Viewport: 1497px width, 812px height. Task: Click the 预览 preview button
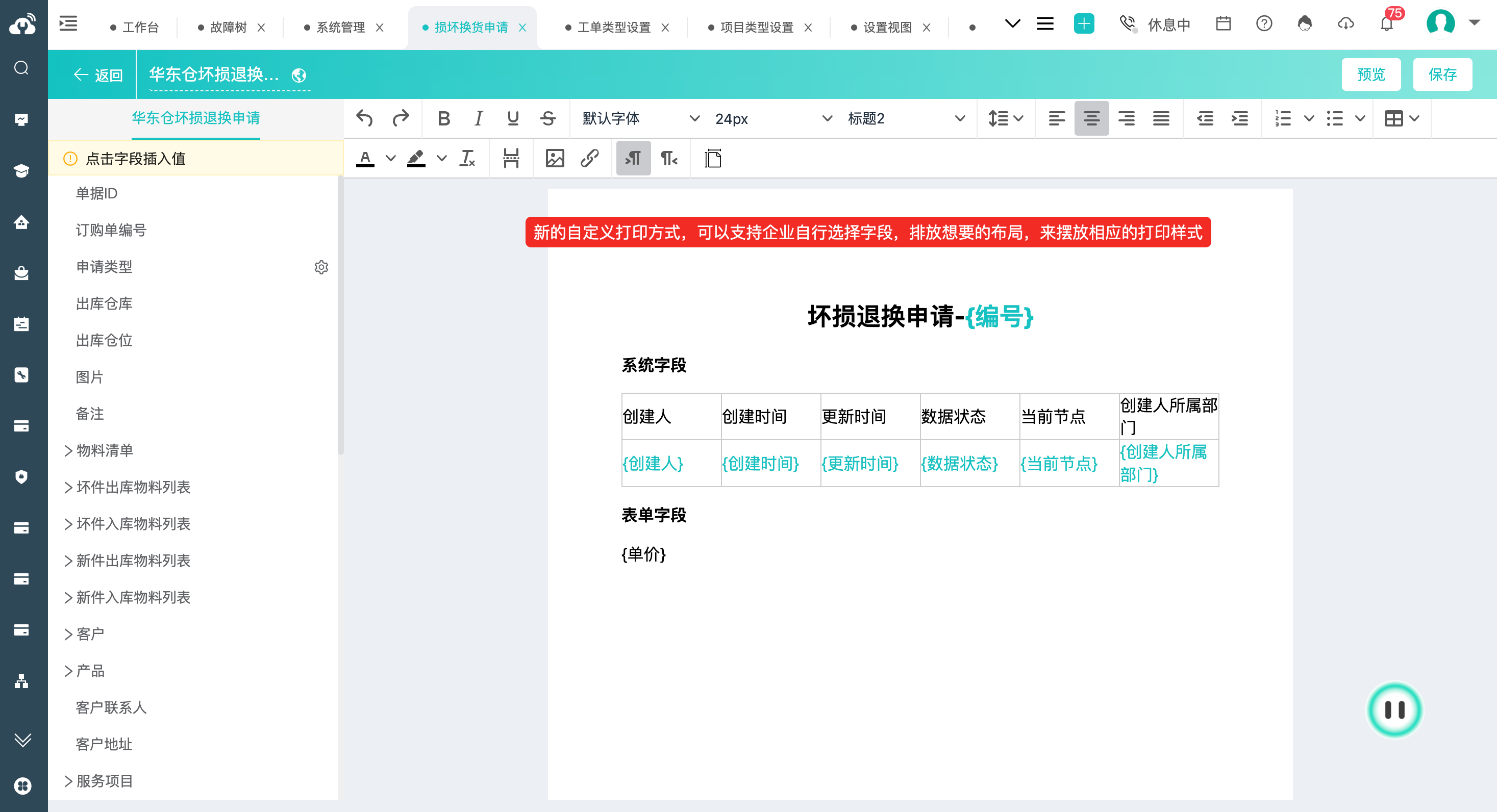click(x=1370, y=74)
